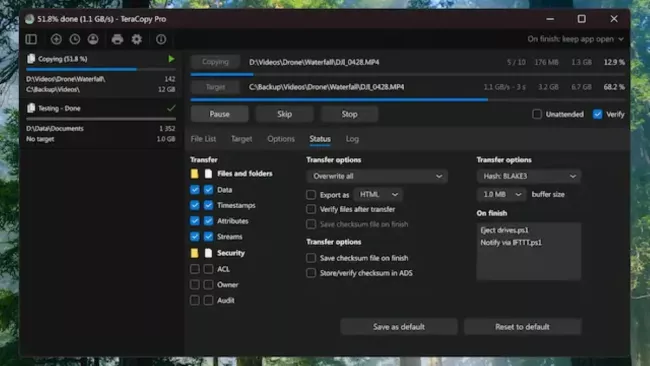Toggle the sidebar panel icon

31,39
